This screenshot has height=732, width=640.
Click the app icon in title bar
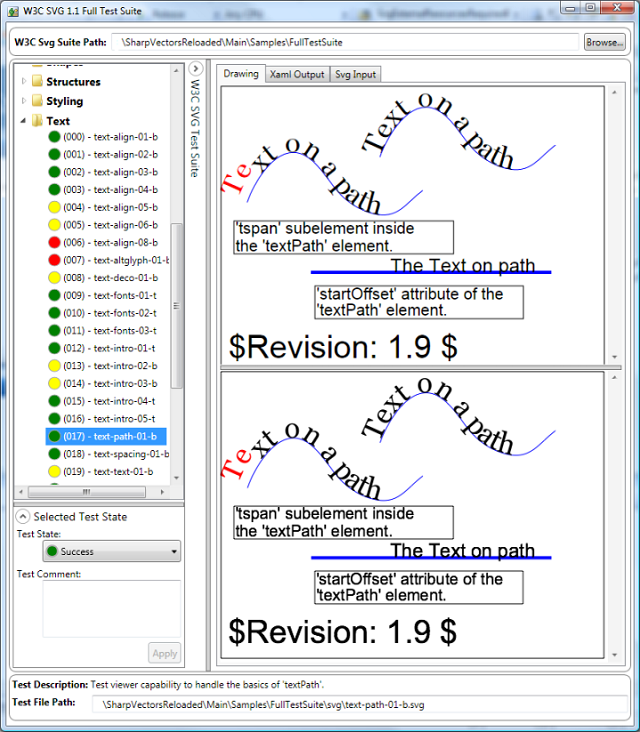pyautogui.click(x=14, y=11)
